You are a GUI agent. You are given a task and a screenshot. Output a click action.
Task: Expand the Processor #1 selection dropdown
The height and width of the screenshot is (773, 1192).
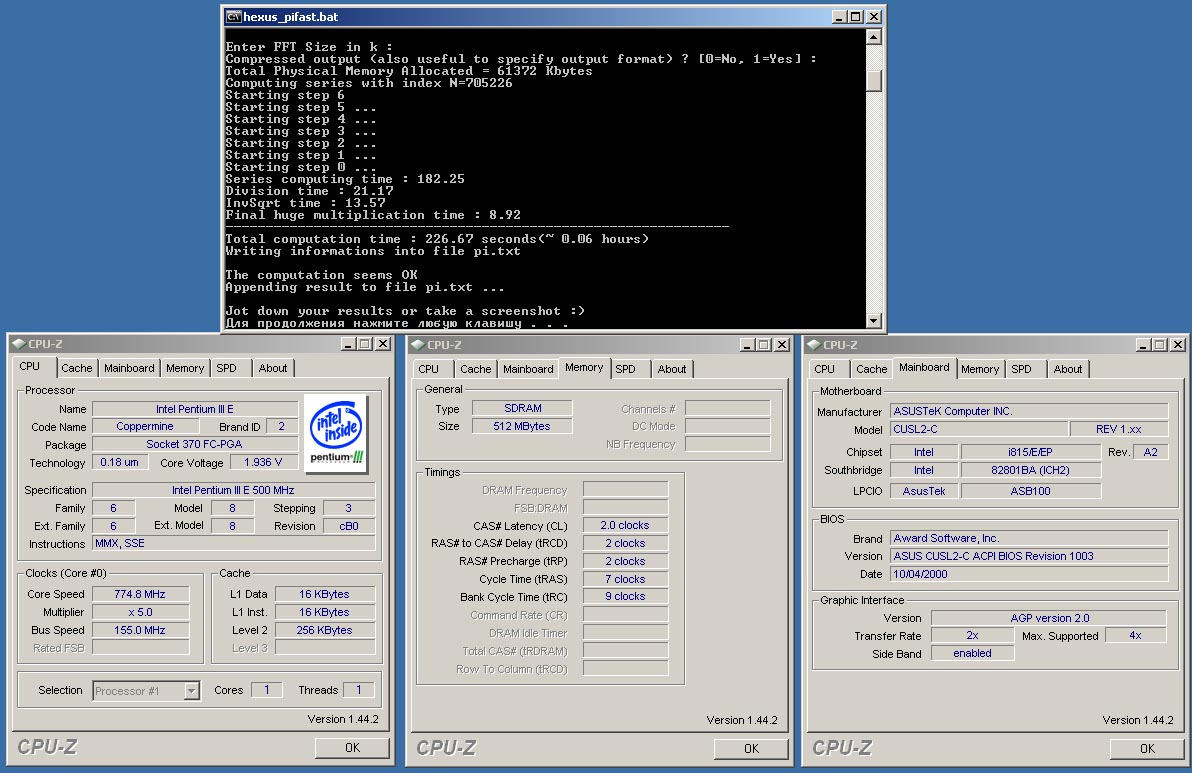pyautogui.click(x=192, y=691)
